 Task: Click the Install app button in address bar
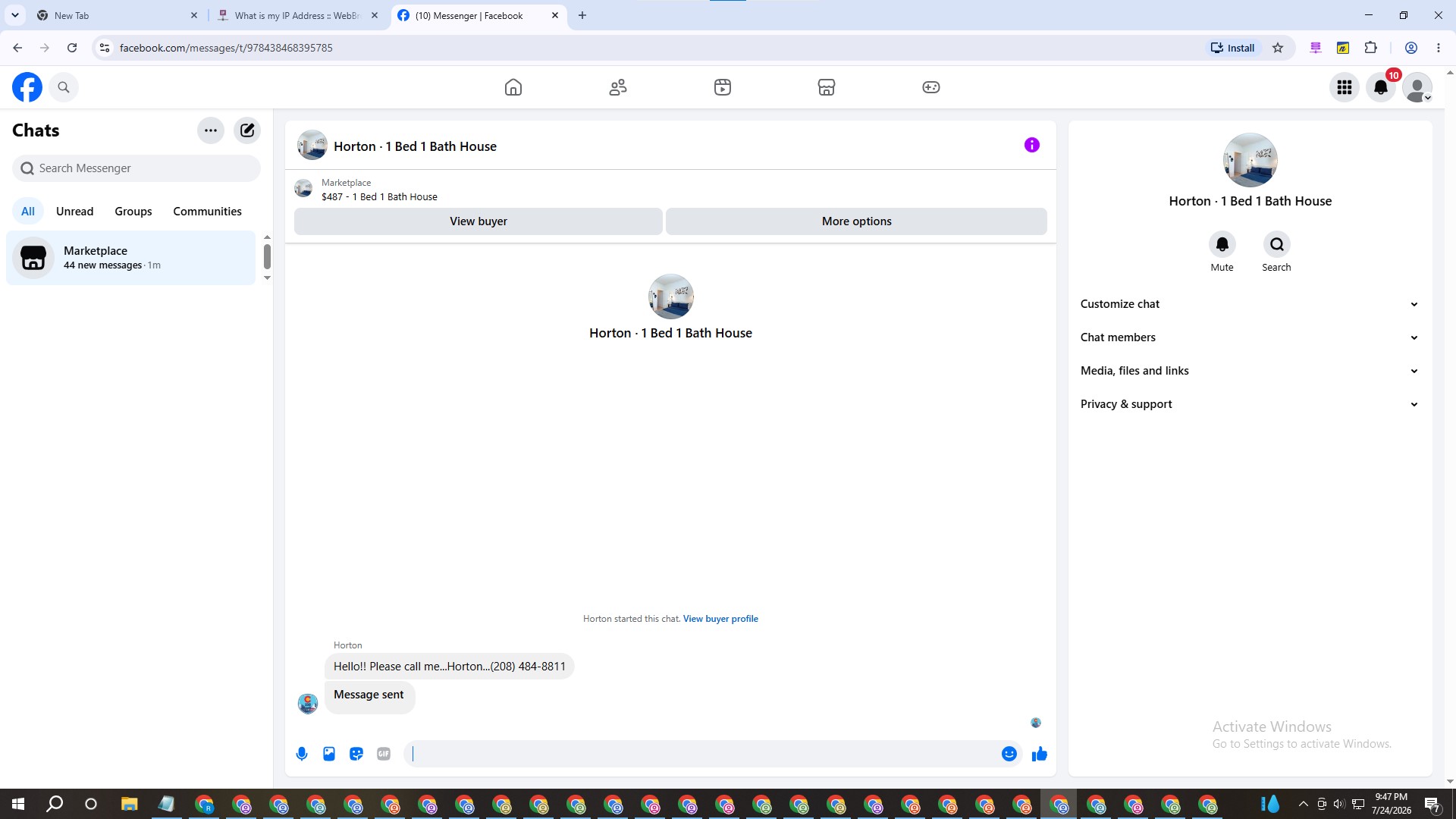coord(1232,48)
